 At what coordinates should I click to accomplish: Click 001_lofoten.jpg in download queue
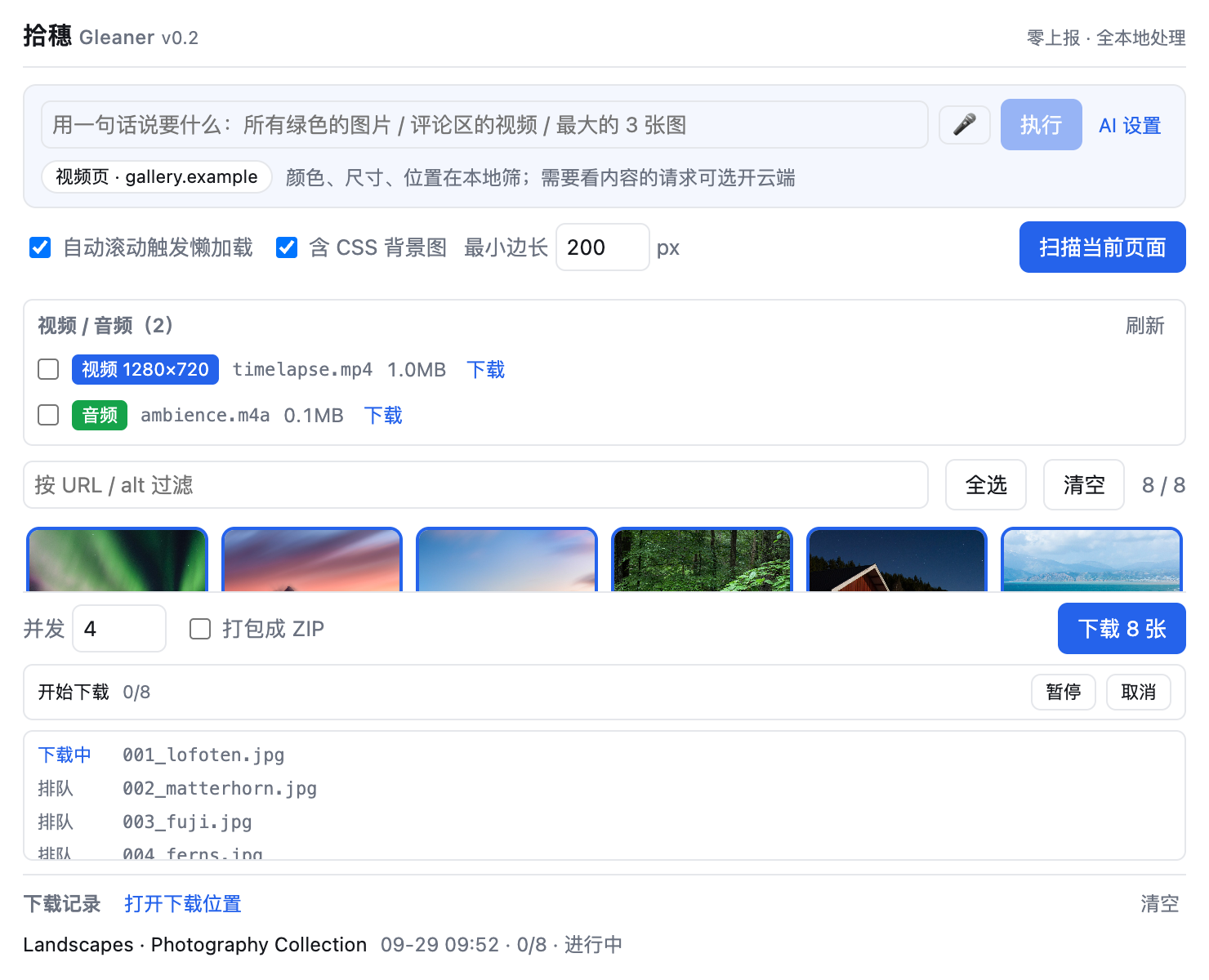click(x=203, y=755)
